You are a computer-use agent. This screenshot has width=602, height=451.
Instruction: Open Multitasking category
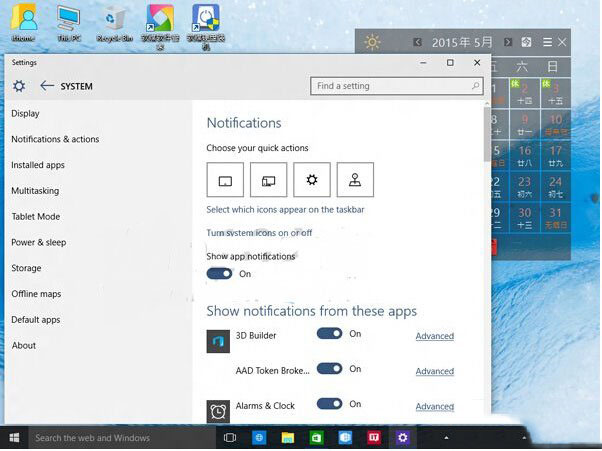tap(35, 191)
